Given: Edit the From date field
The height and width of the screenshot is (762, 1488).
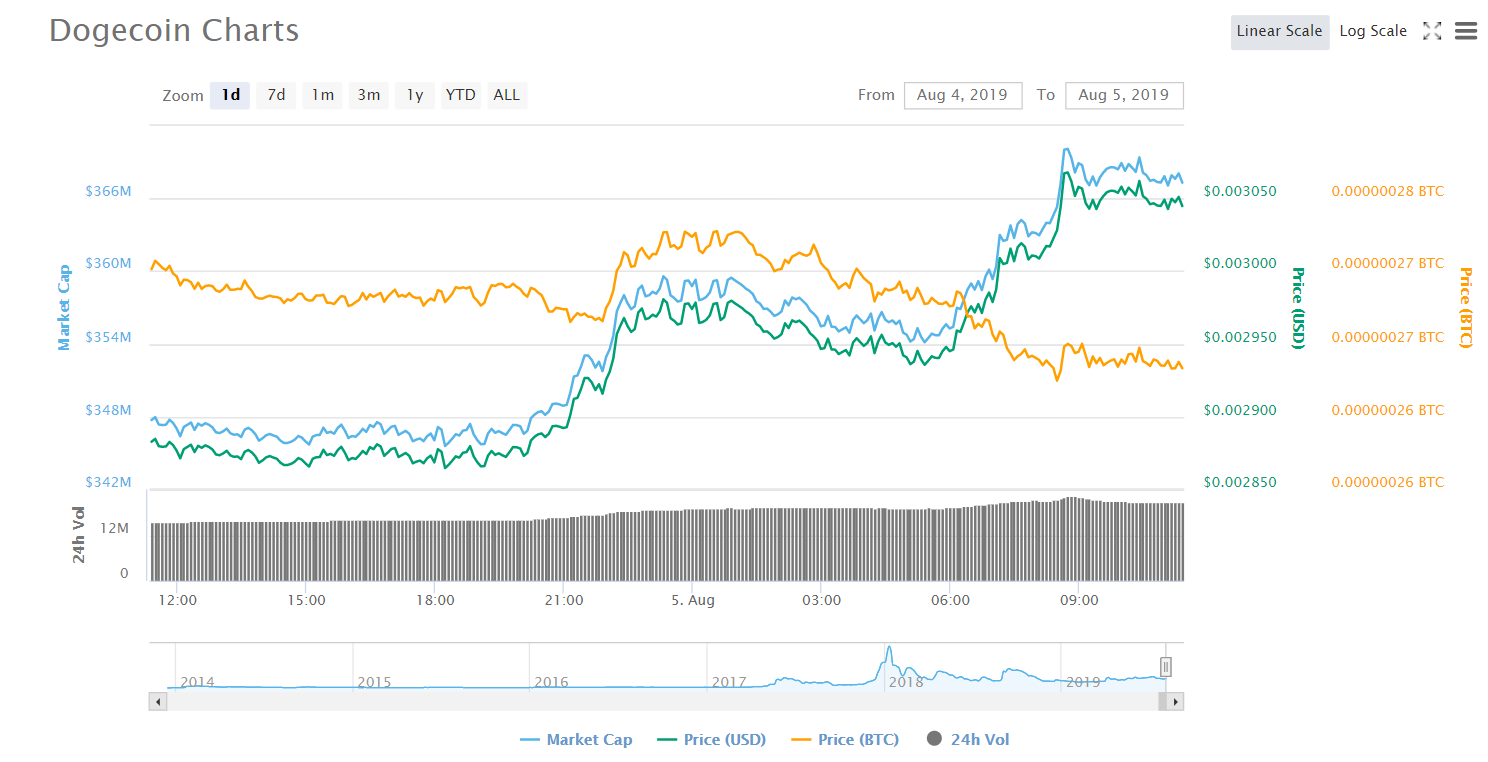Looking at the screenshot, I should click(963, 95).
